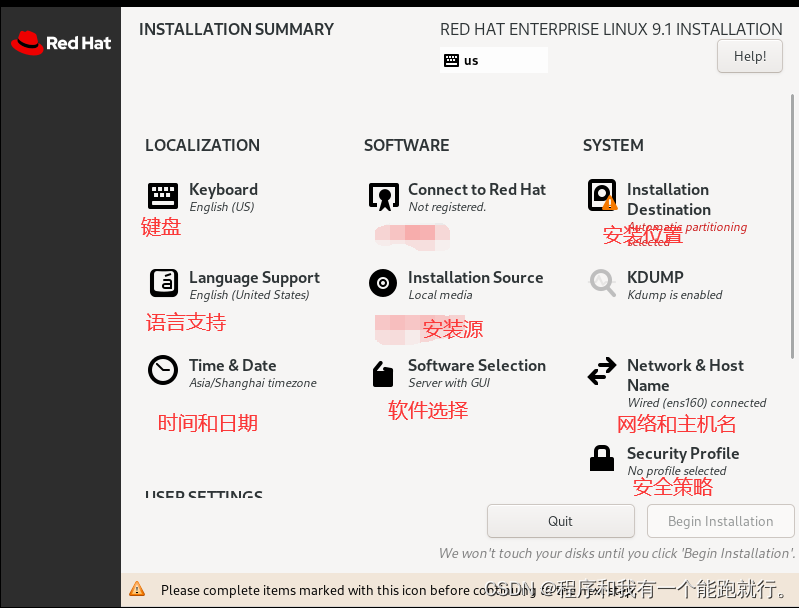
Task: Click the Connect to Red Hat title
Action: point(476,190)
